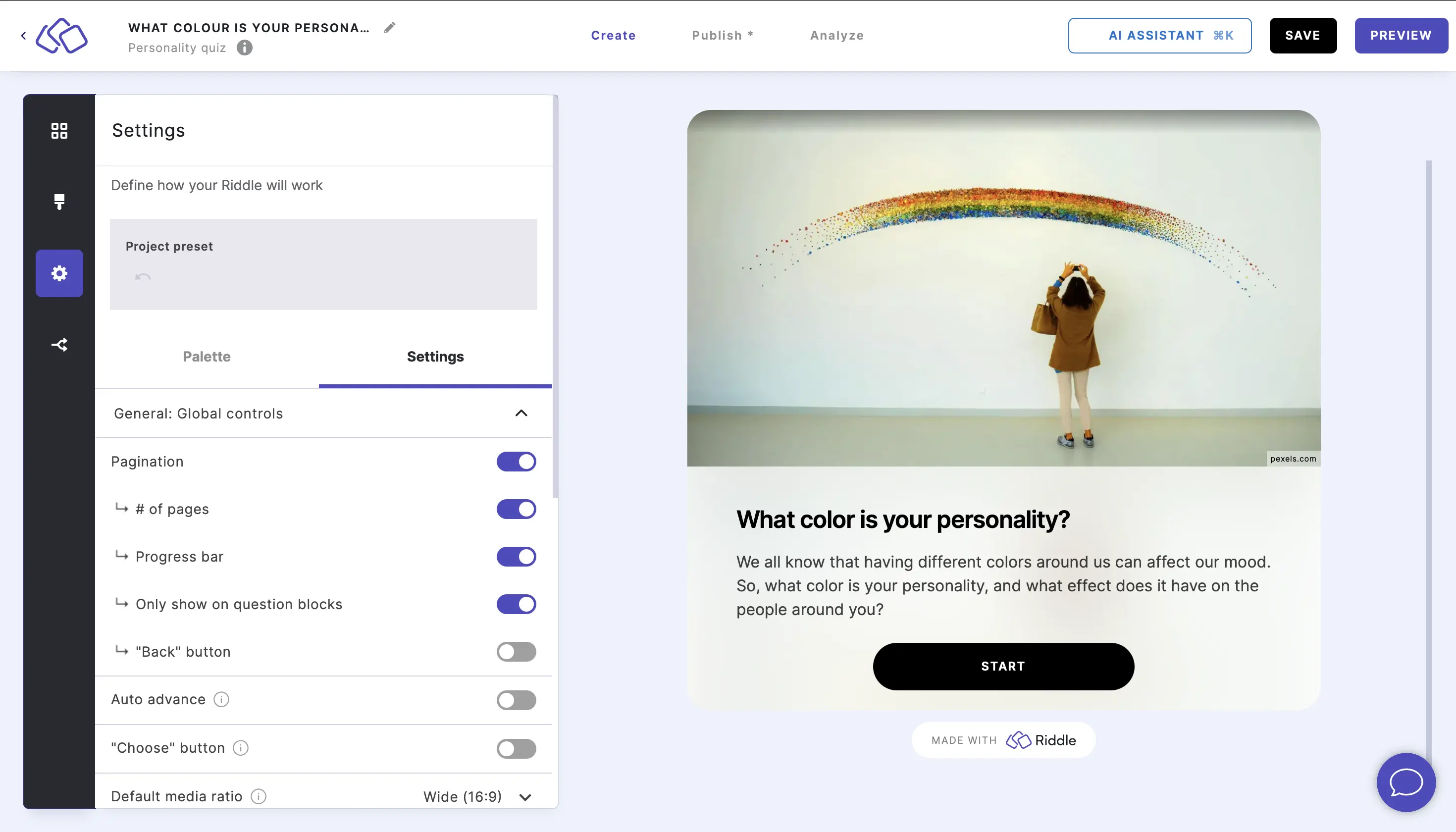Toggle the Progress bar switch off

(516, 556)
